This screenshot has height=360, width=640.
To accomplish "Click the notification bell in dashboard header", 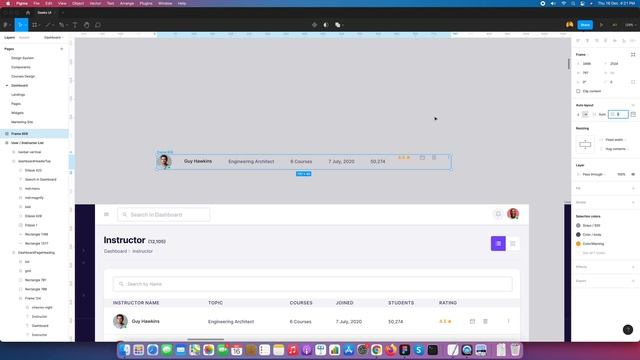I will [498, 214].
